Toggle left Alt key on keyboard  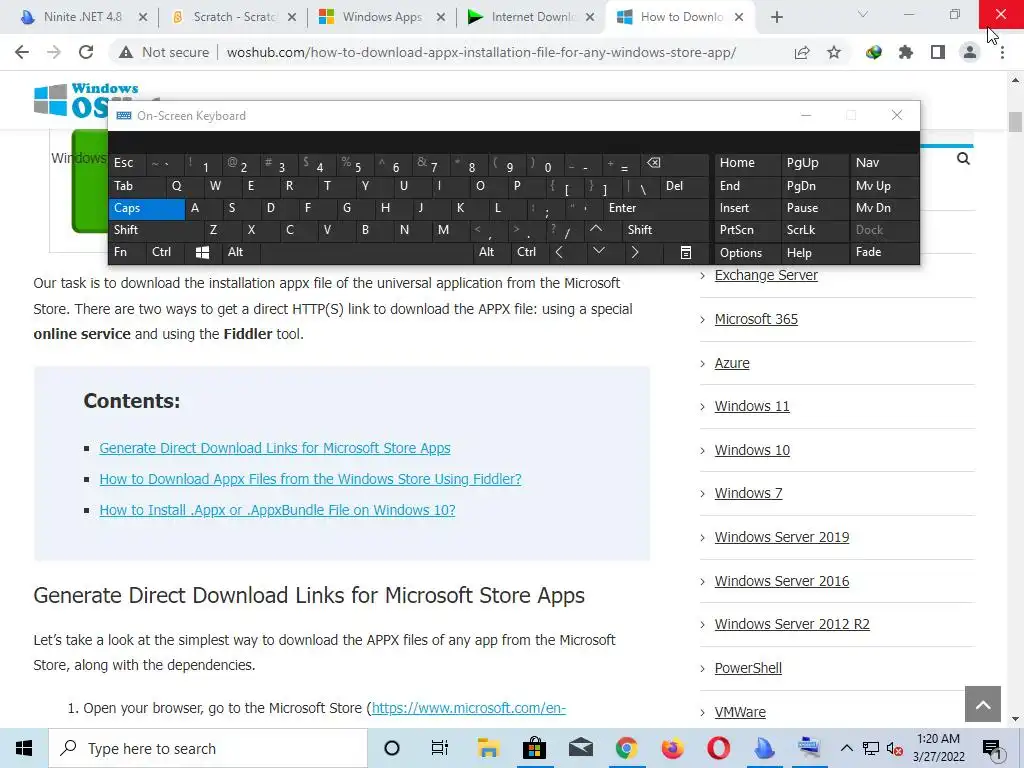(x=240, y=252)
